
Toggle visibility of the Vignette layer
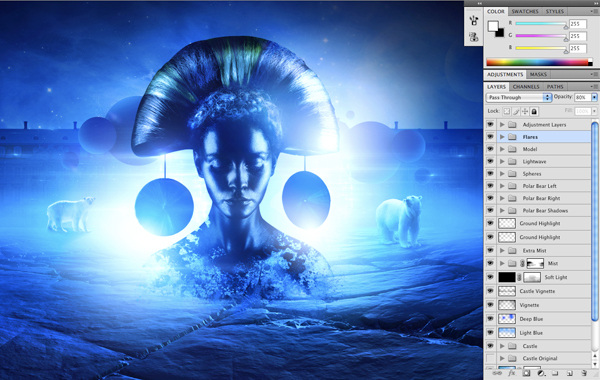coord(490,305)
